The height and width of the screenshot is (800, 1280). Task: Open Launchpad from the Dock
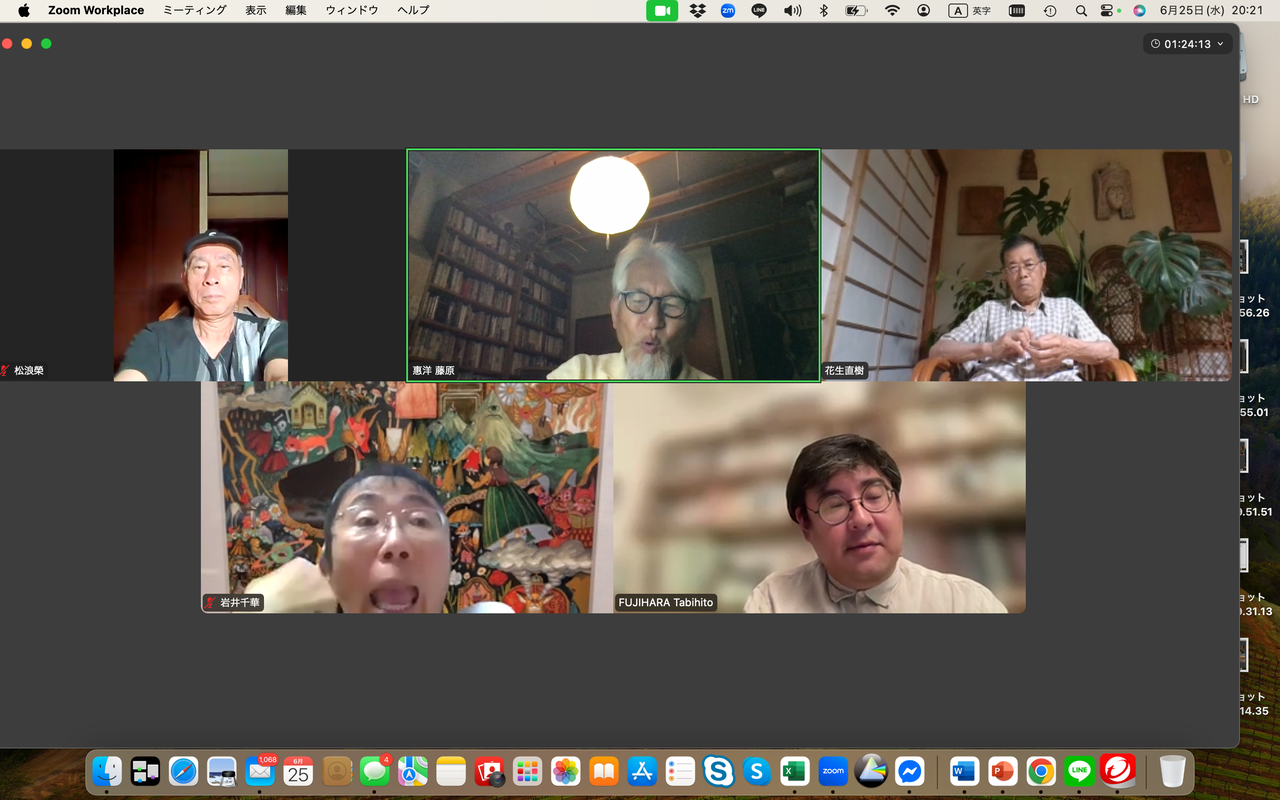point(528,771)
